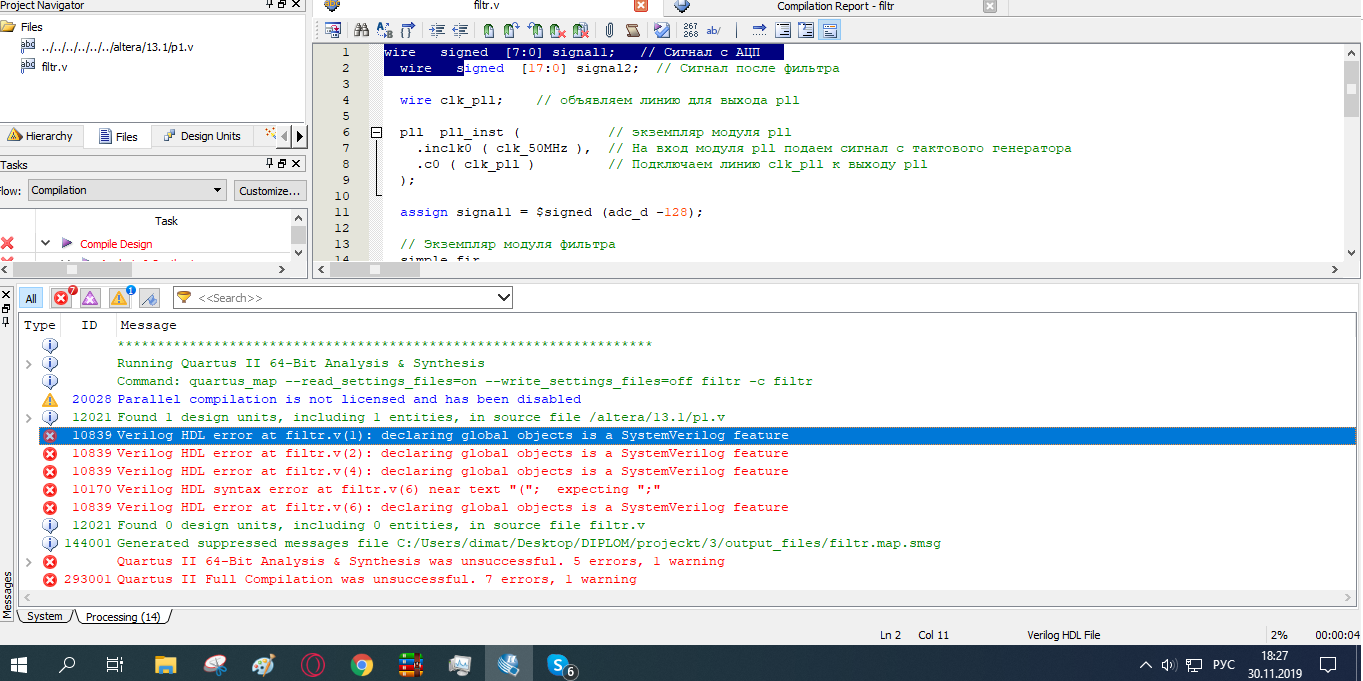This screenshot has height=681, width=1363.
Task: Jump to previous bookmark icon
Action: click(535, 30)
